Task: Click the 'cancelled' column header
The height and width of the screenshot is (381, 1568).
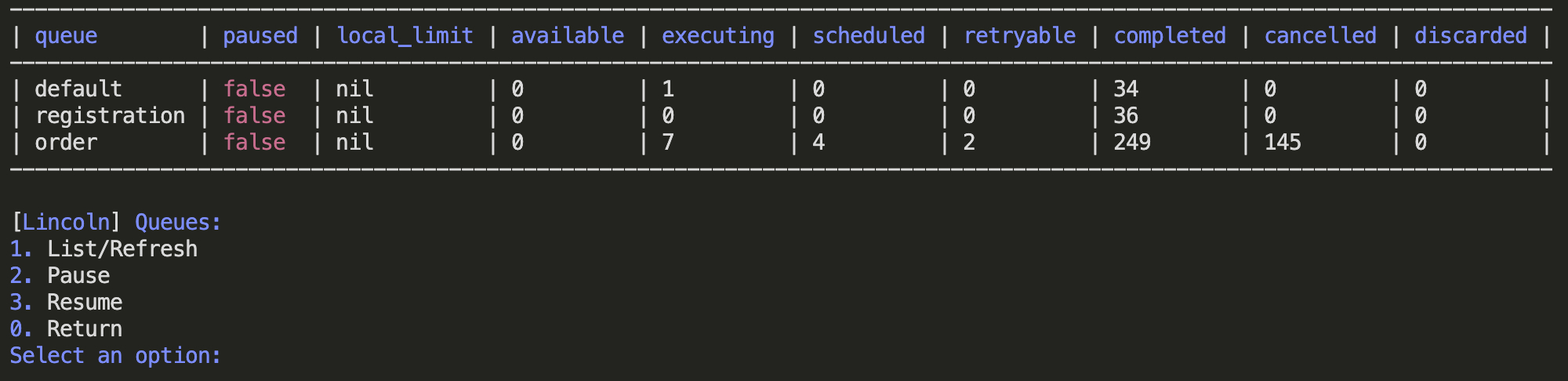Action: click(x=1320, y=36)
